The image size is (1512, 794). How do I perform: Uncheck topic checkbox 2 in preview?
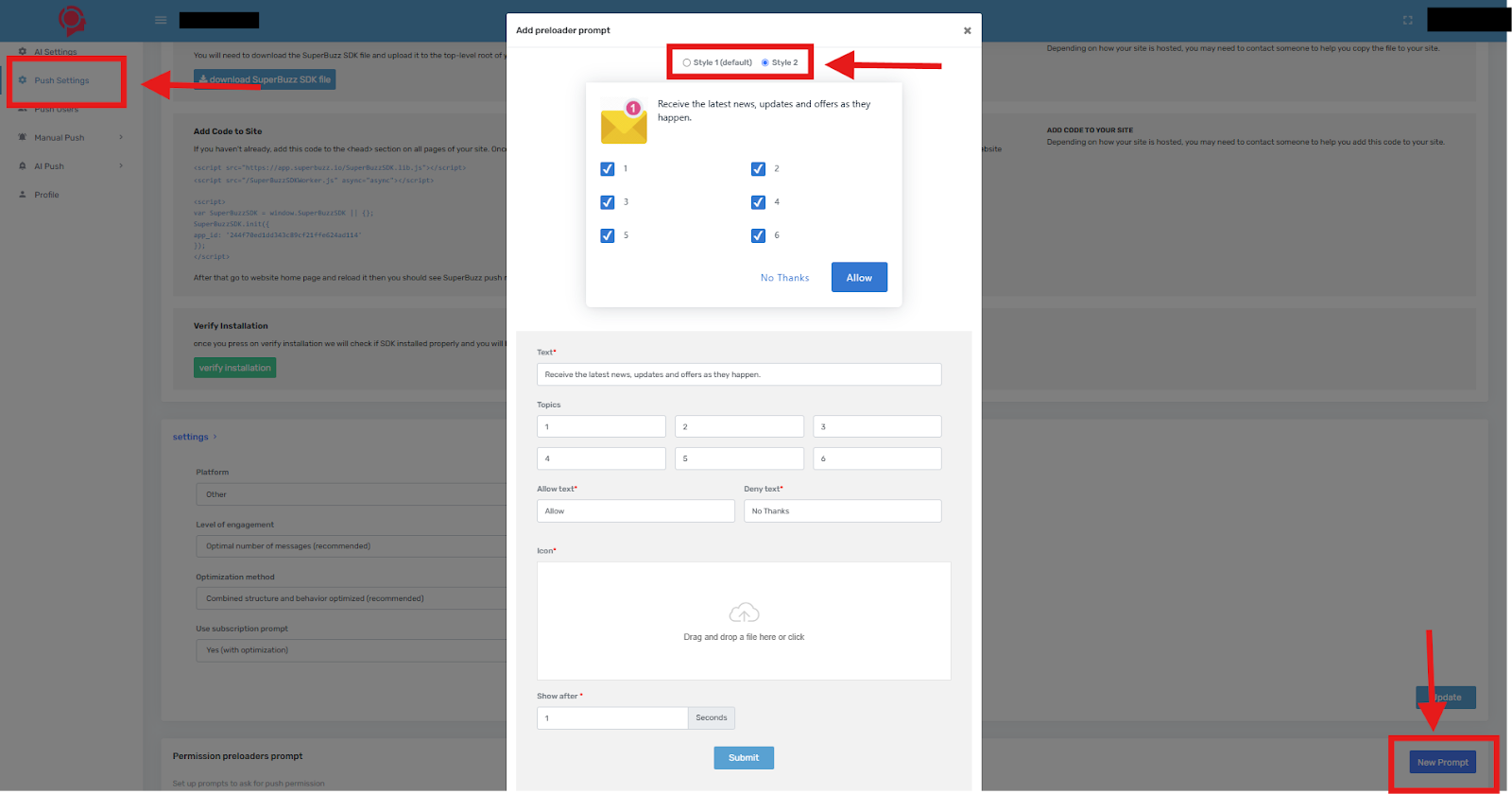(758, 169)
